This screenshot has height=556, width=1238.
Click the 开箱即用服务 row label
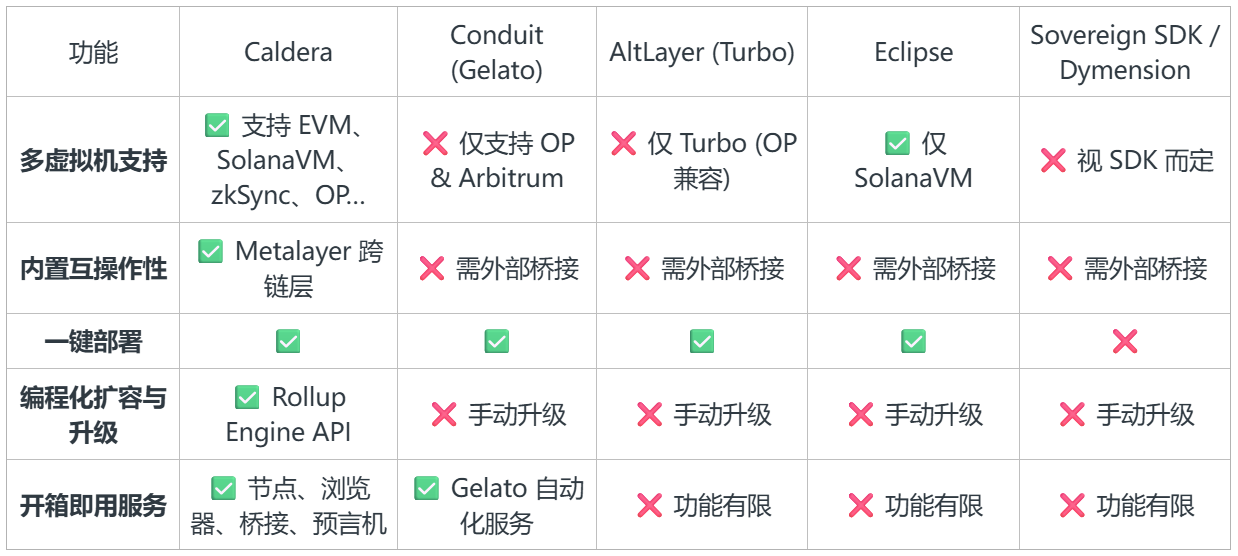93,506
